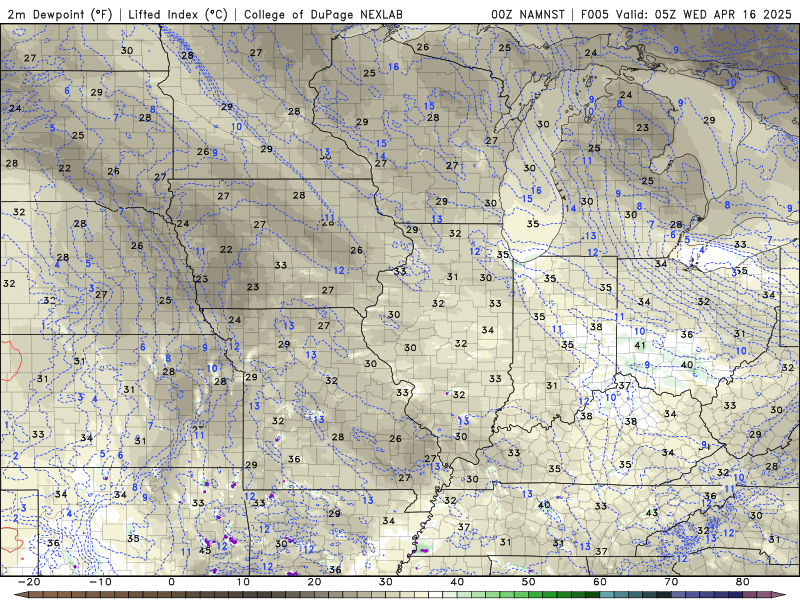
Task: Click the '20' label on the color scale
Action: (314, 582)
